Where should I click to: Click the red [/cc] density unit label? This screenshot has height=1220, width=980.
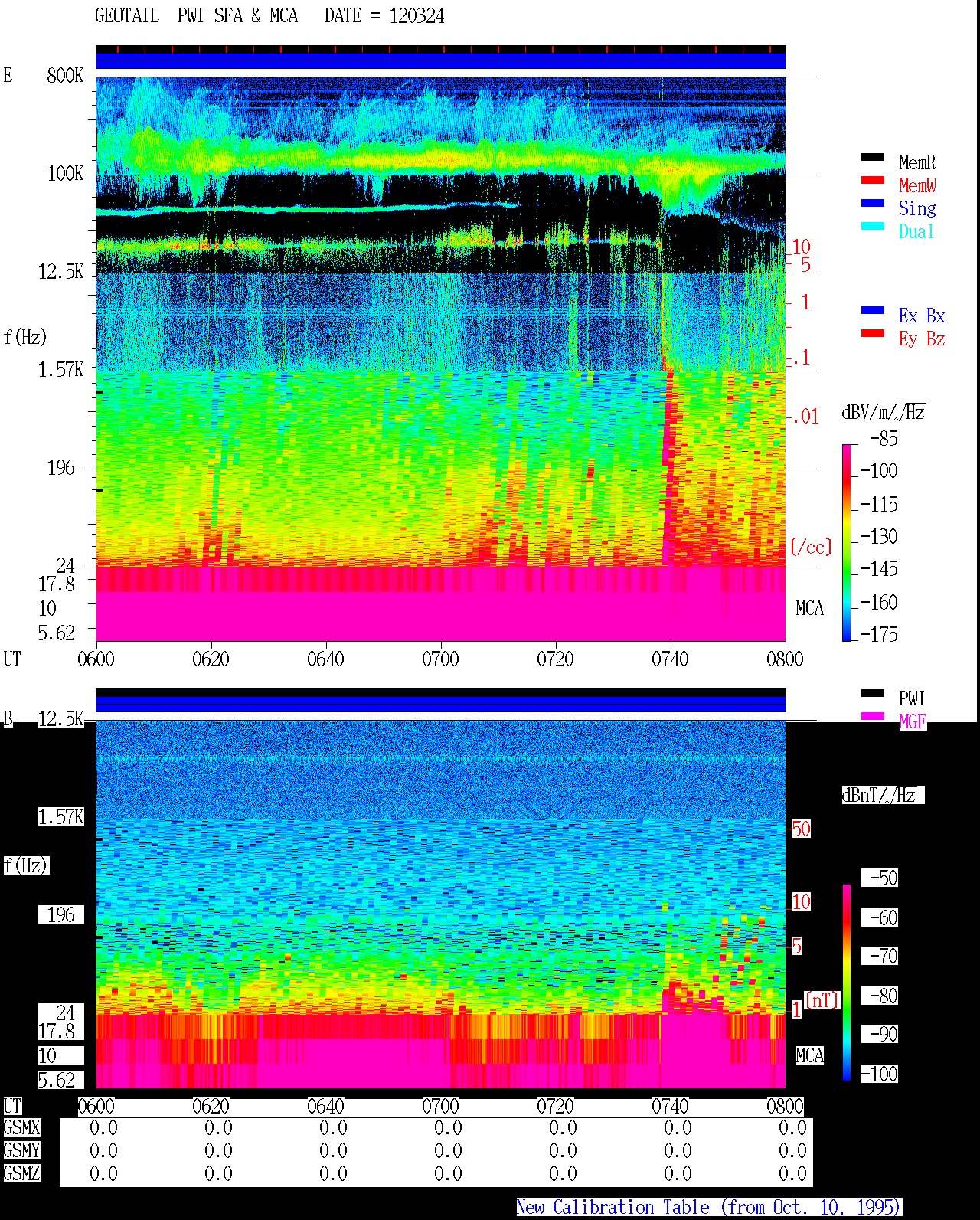[811, 547]
